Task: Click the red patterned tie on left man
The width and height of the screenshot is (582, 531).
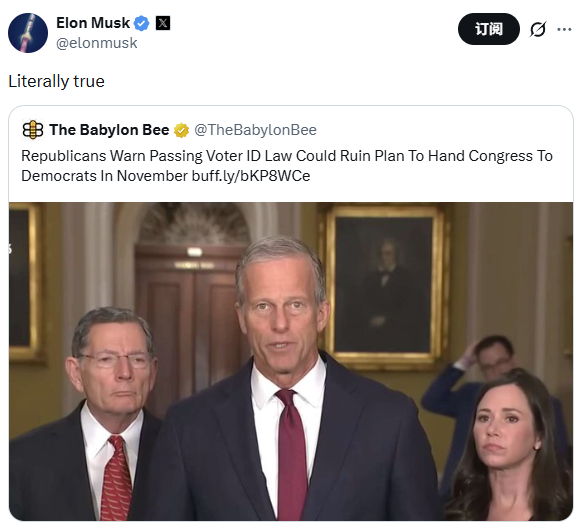Action: click(x=116, y=478)
